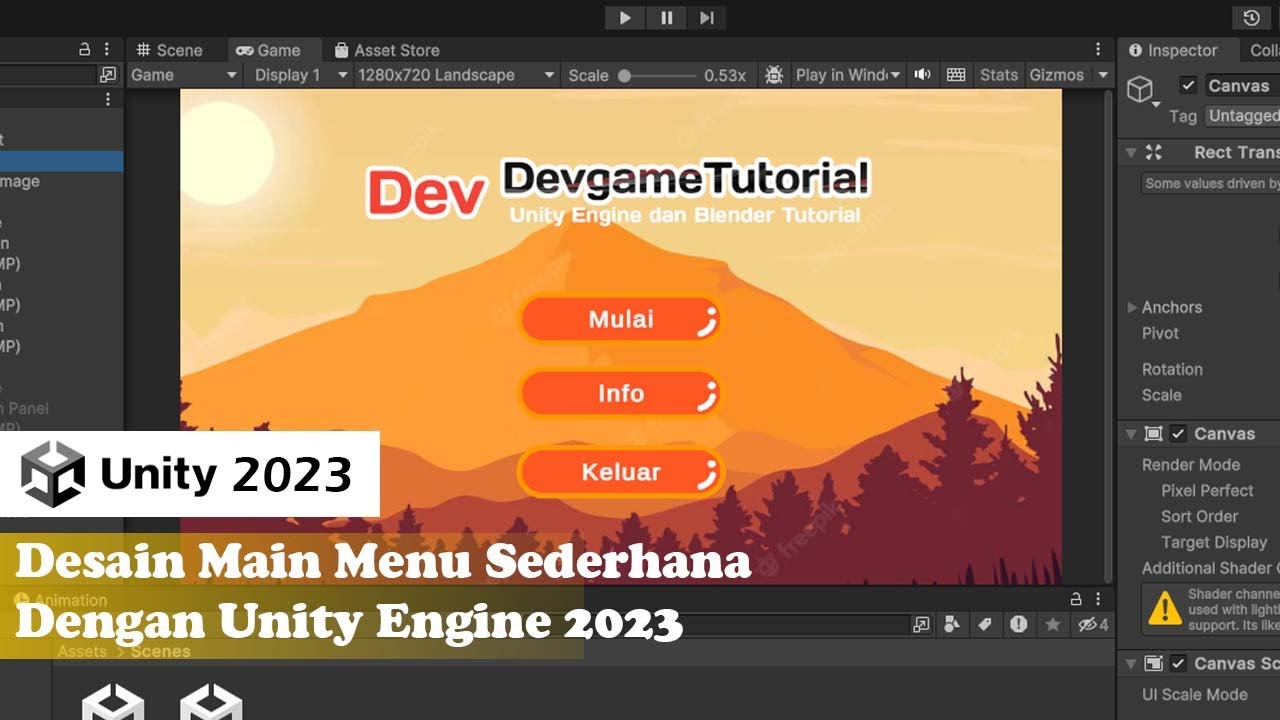Click the Step frame button

click(706, 18)
